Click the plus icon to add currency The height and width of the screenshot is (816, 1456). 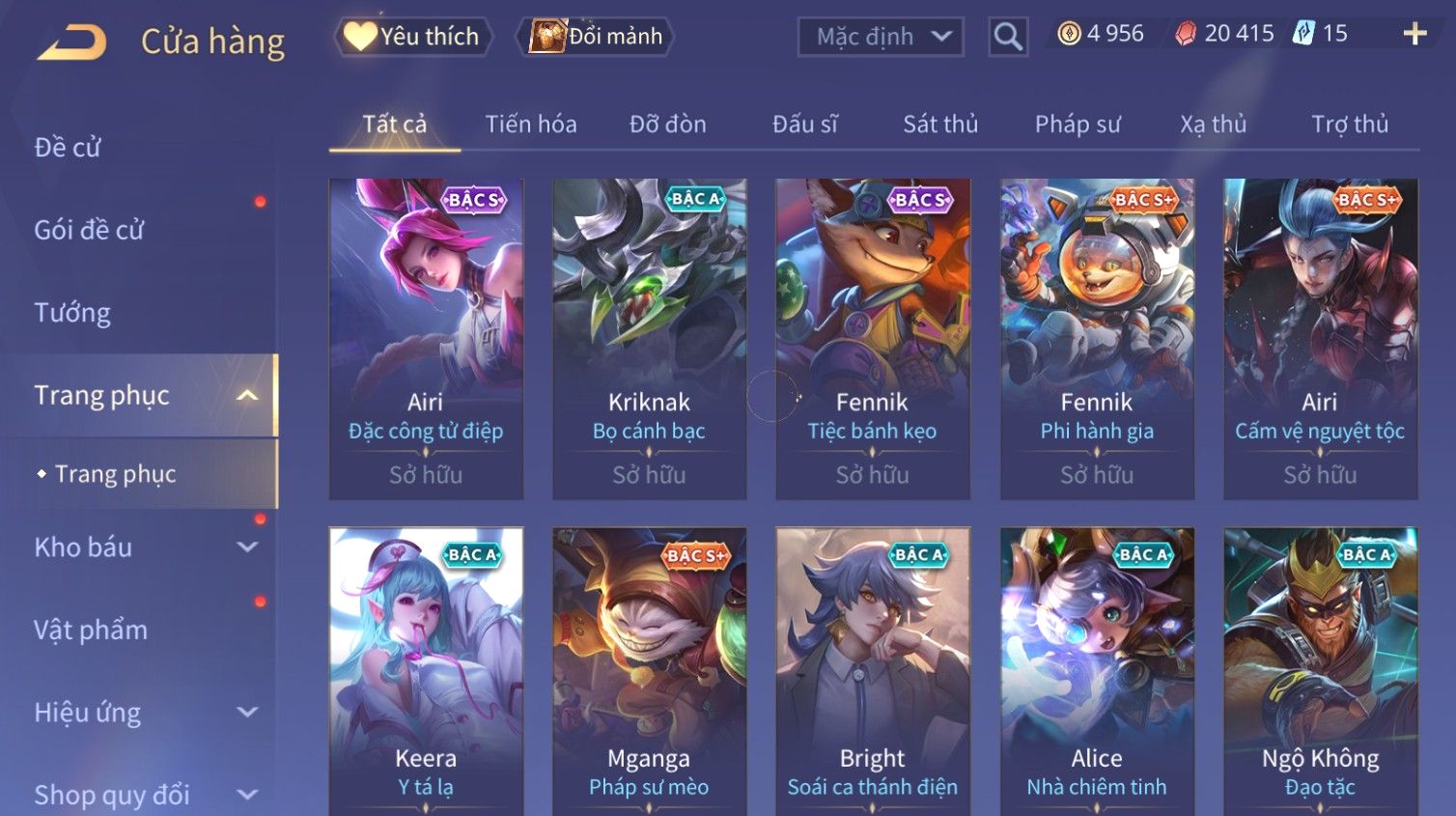coord(1415,34)
